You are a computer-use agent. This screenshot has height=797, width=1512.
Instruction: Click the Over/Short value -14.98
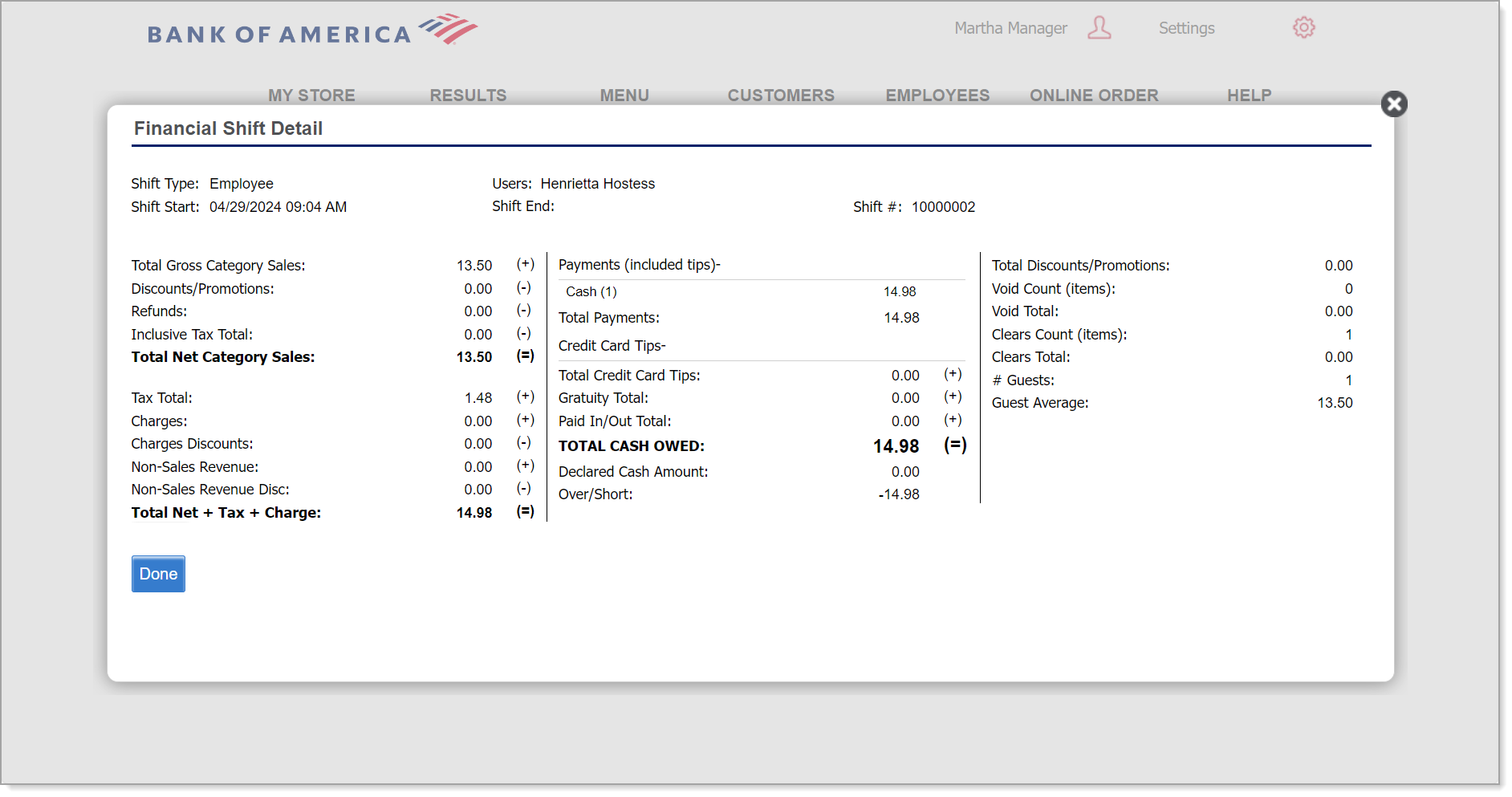coord(899,494)
